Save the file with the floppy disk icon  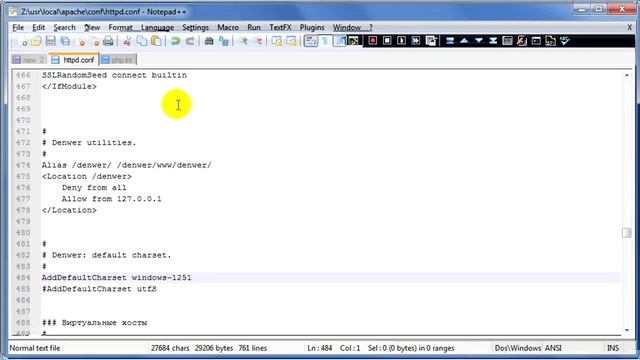tap(51, 41)
